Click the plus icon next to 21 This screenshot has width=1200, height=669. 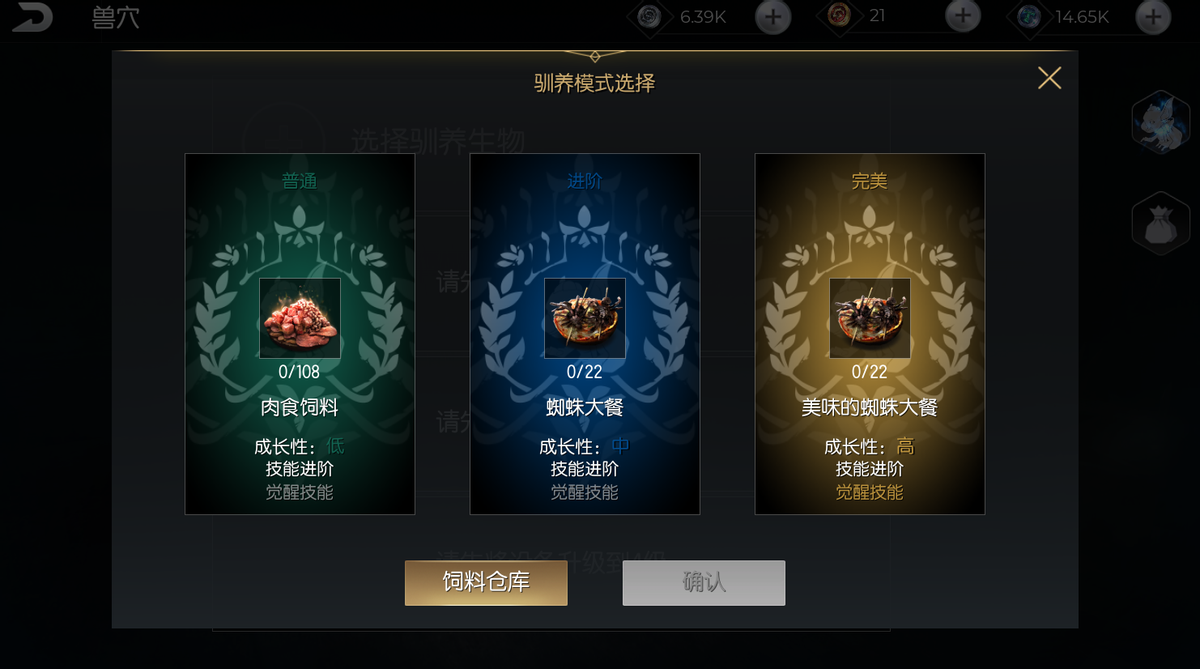962,16
